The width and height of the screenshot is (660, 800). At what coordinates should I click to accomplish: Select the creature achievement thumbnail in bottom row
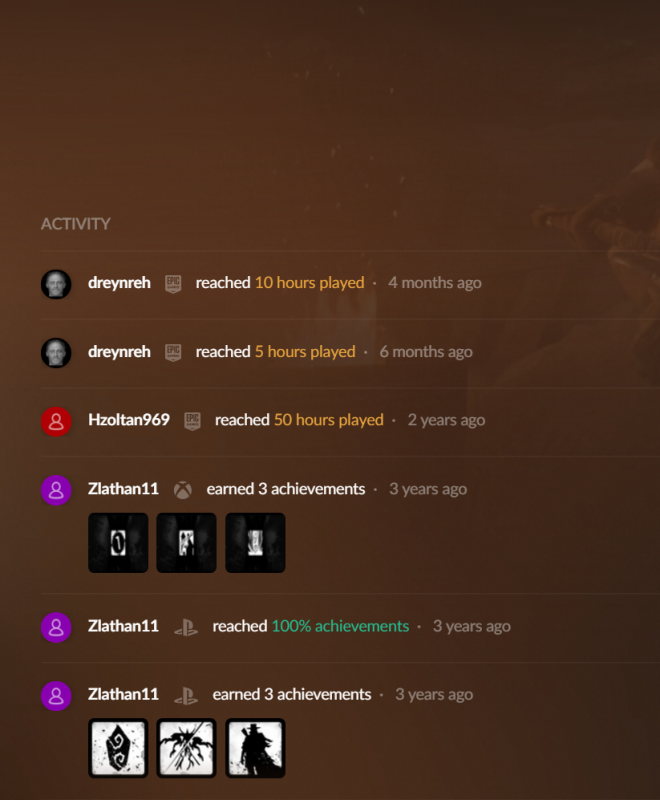pos(186,748)
